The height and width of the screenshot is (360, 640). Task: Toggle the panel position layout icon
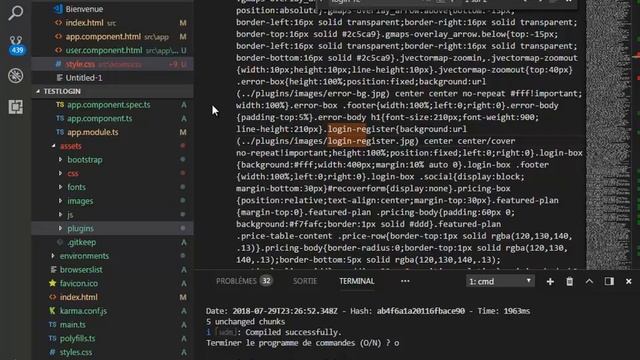pos(609,281)
